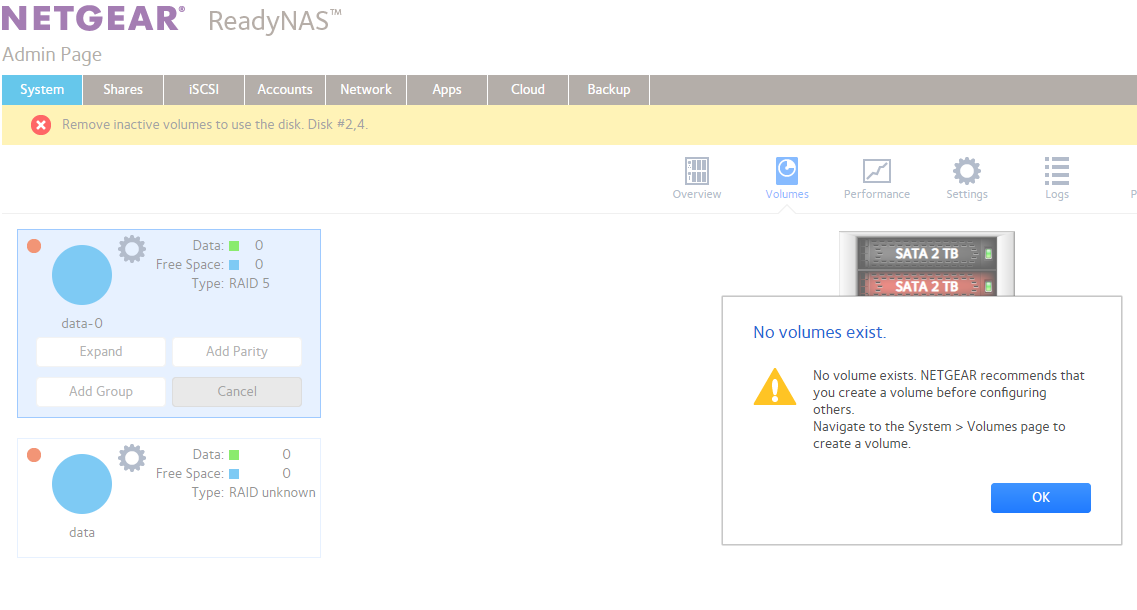The width and height of the screenshot is (1137, 610).
Task: Open the Settings gear icon
Action: point(966,172)
